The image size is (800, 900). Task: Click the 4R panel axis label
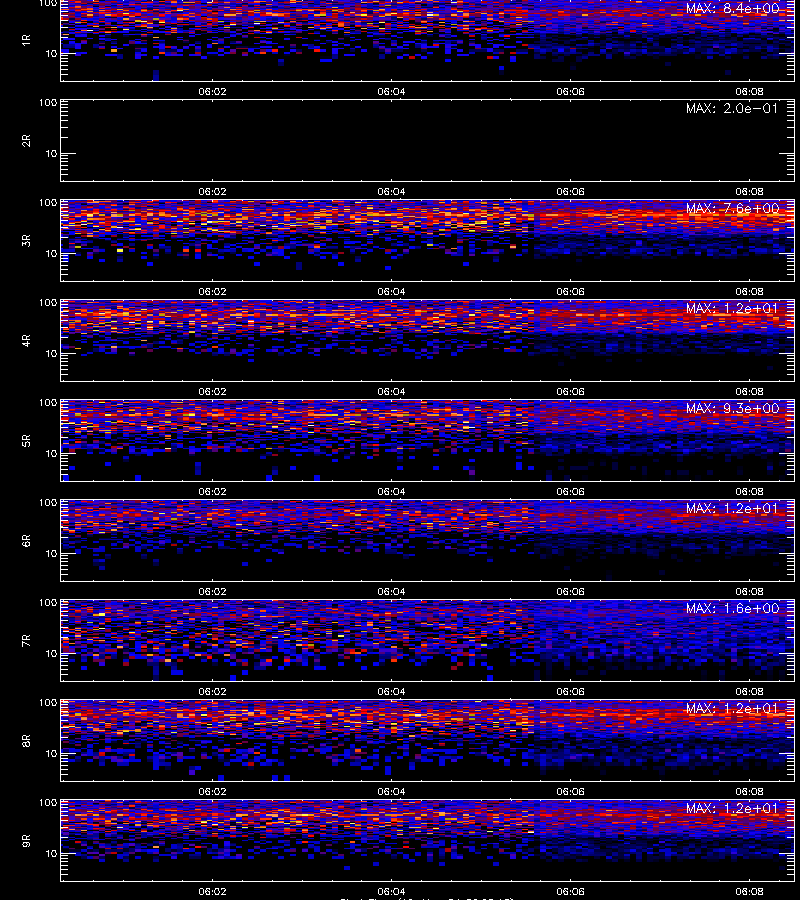26,340
